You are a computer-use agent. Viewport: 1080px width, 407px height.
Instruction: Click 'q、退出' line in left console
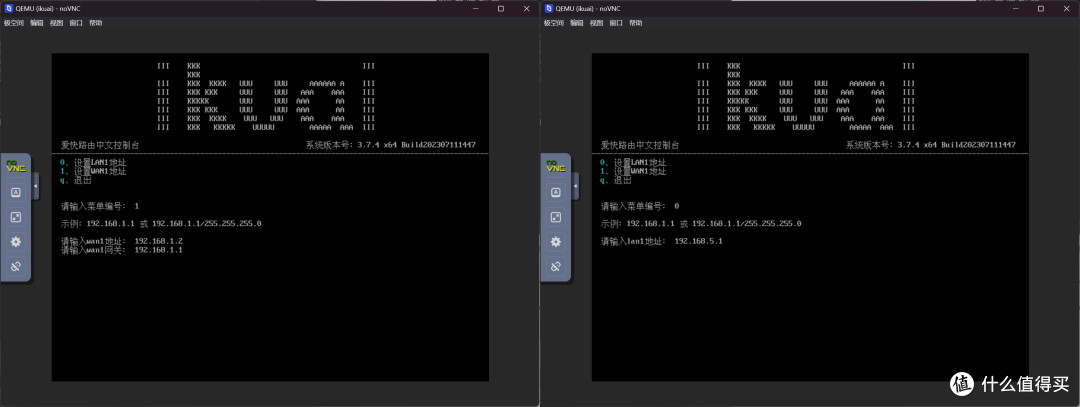click(76, 180)
